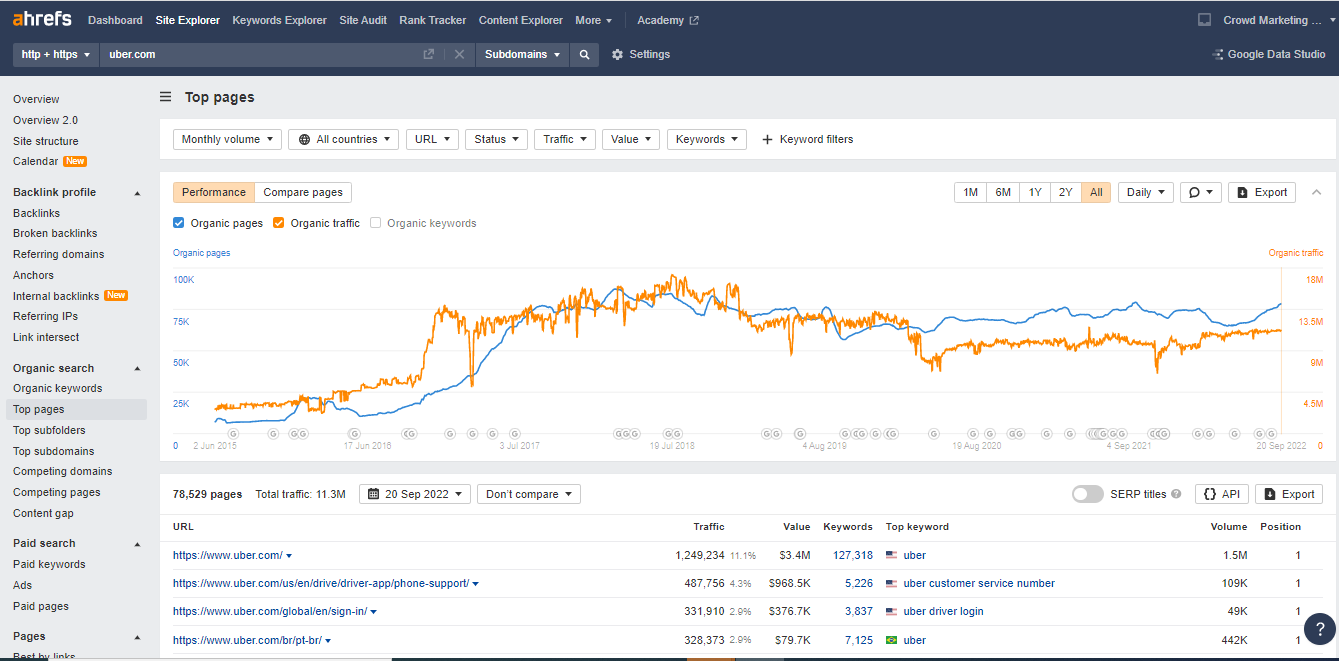Export the top pages report
The image size is (1339, 661).
click(1288, 493)
